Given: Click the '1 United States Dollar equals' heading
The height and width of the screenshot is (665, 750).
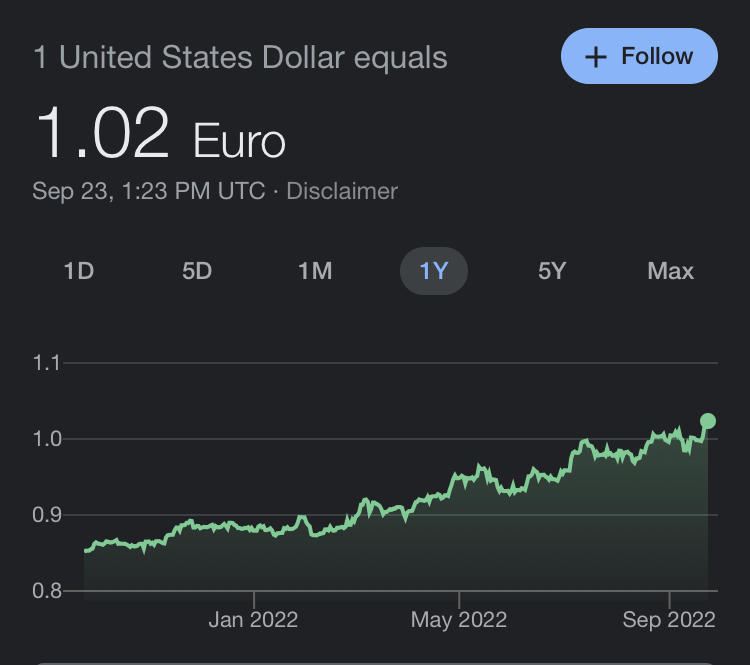Looking at the screenshot, I should coord(240,57).
